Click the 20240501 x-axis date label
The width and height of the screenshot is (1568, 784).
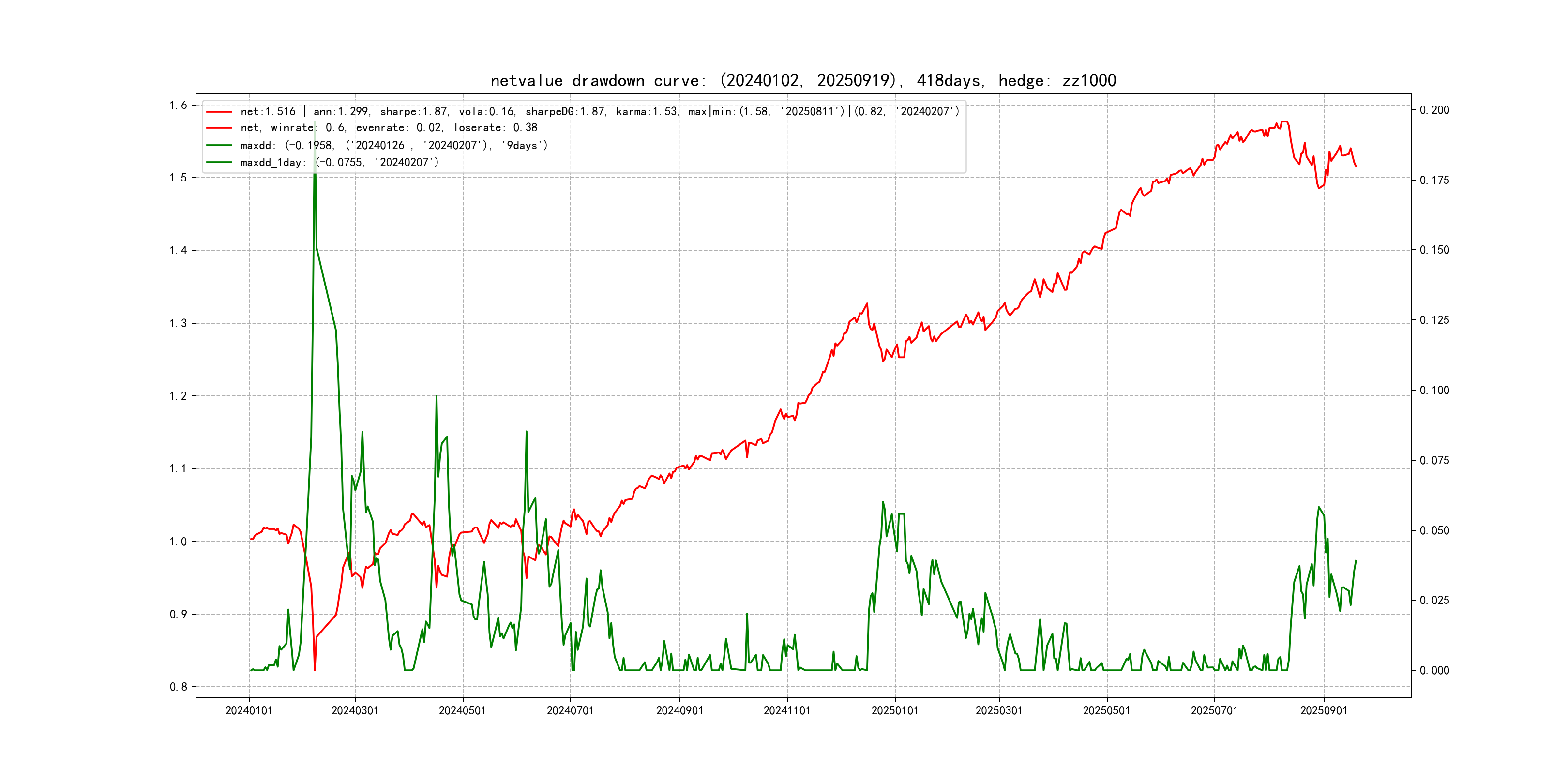(x=463, y=711)
